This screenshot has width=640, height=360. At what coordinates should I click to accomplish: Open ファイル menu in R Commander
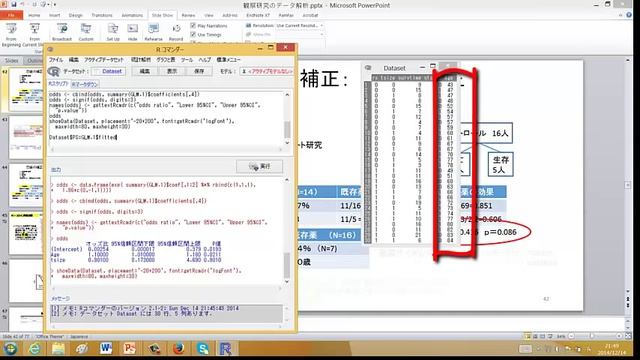click(56, 60)
